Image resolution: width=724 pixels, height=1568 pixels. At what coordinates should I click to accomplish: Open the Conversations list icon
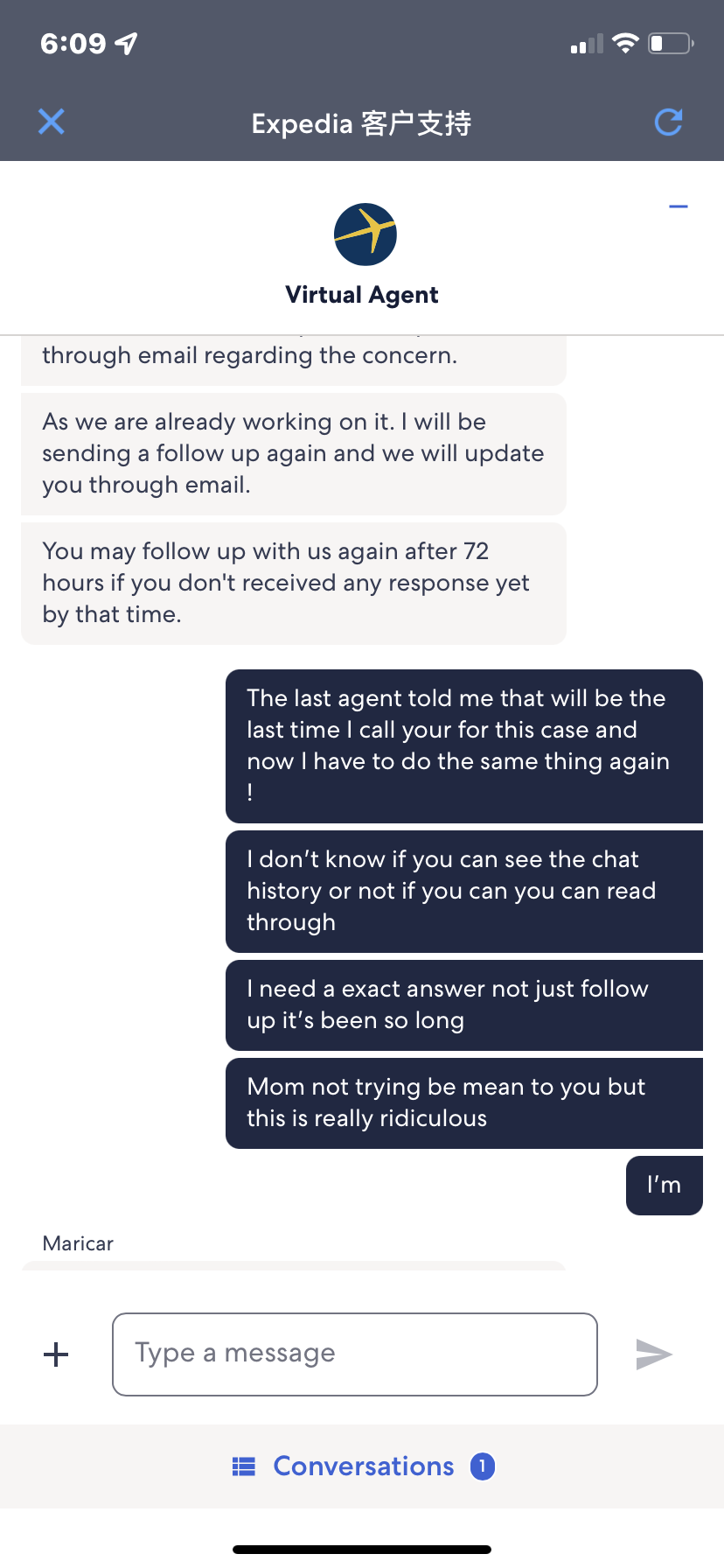pyautogui.click(x=246, y=1466)
